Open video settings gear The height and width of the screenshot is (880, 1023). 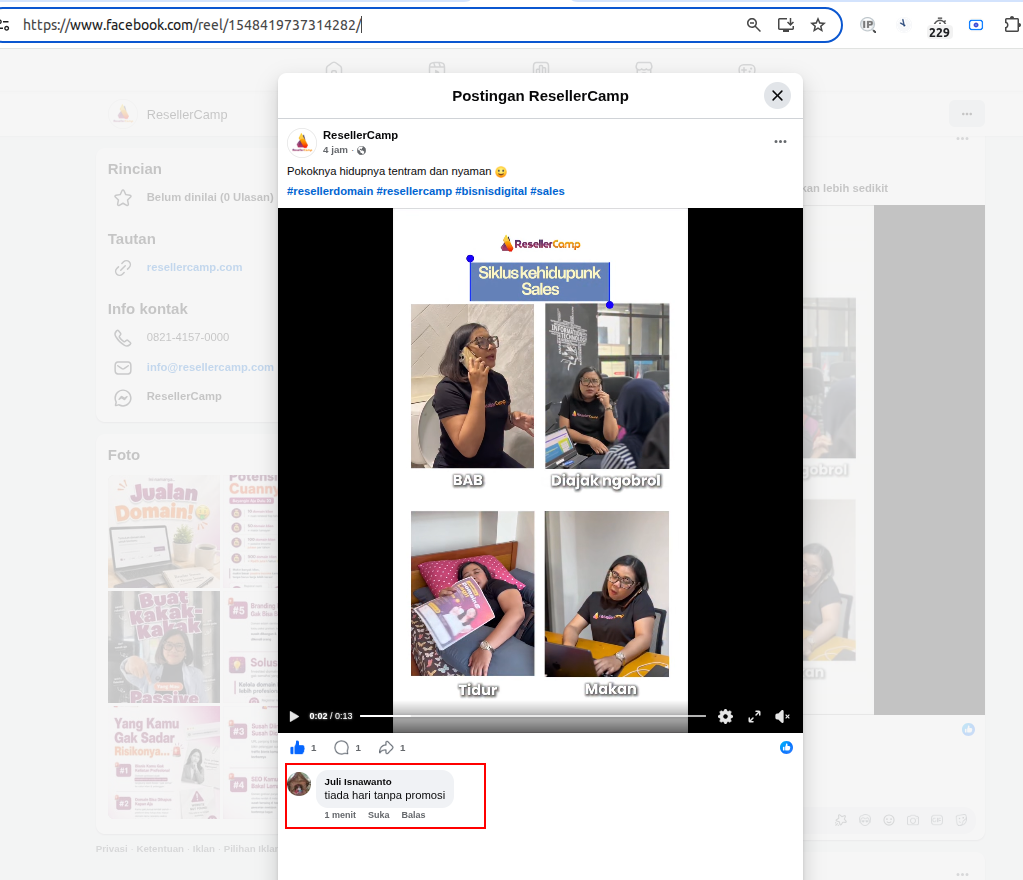click(x=725, y=716)
